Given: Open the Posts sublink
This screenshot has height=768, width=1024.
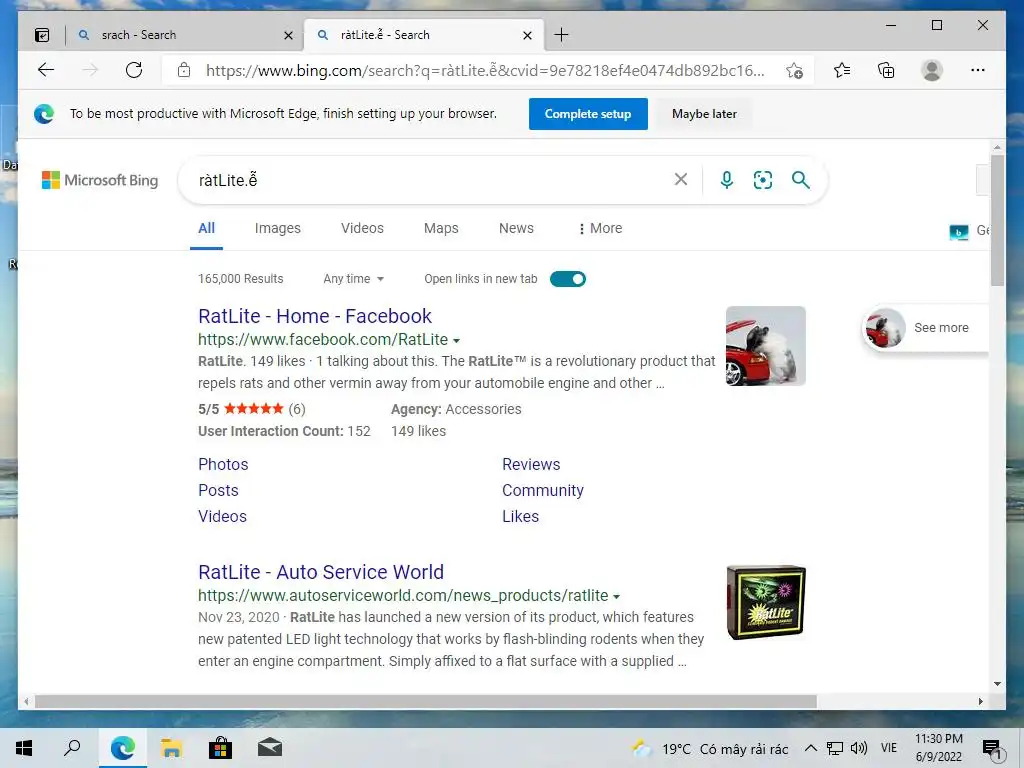Looking at the screenshot, I should pyautogui.click(x=218, y=490).
